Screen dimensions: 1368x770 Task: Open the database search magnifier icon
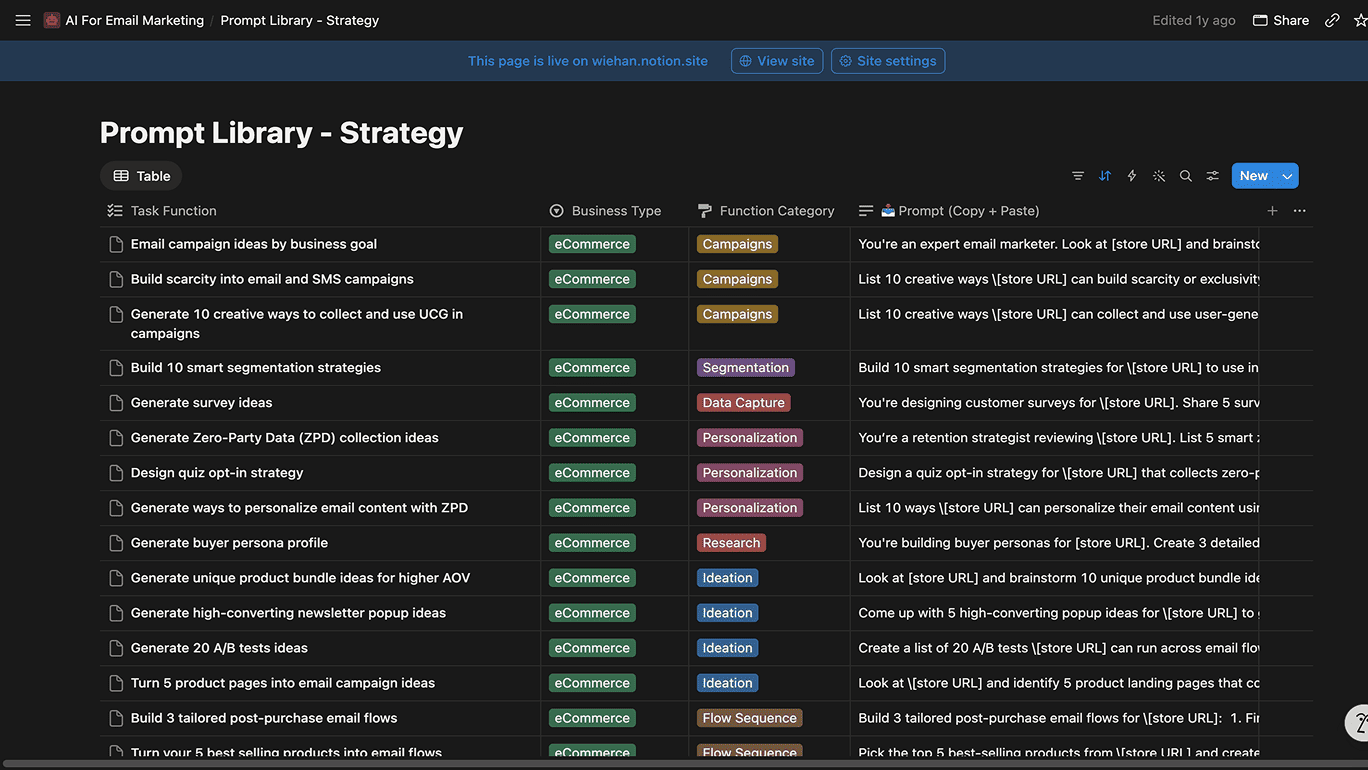[x=1186, y=176]
